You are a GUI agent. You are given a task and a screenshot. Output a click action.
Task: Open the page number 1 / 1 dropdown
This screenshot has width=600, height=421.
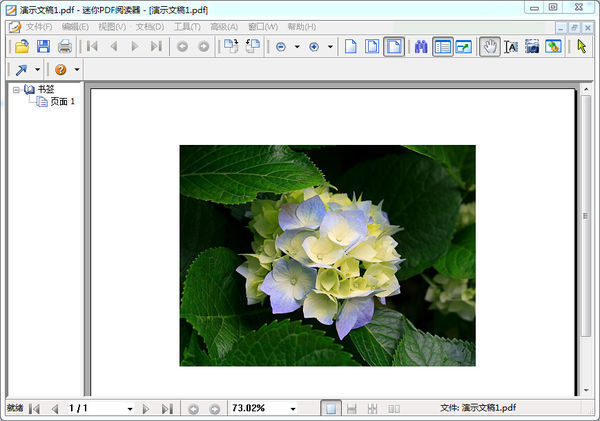(x=130, y=409)
